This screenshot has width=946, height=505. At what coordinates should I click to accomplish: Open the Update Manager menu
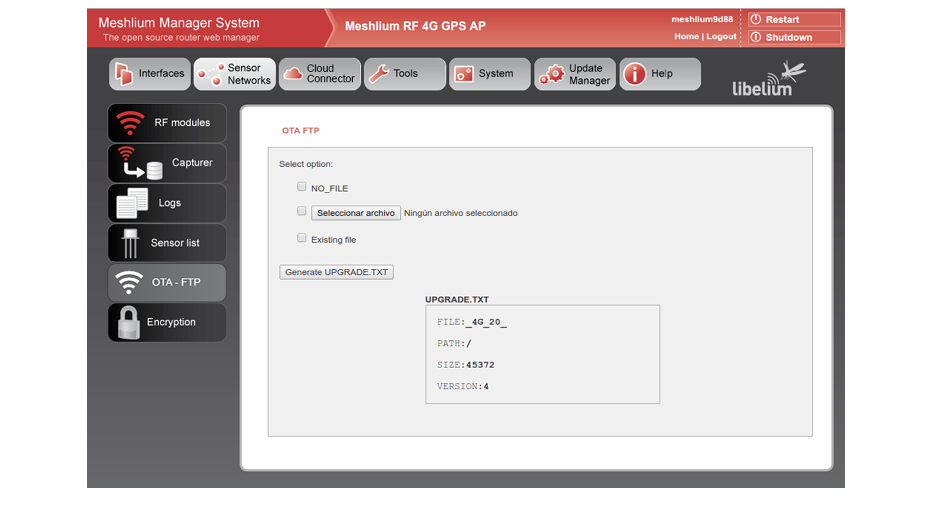(x=575, y=74)
